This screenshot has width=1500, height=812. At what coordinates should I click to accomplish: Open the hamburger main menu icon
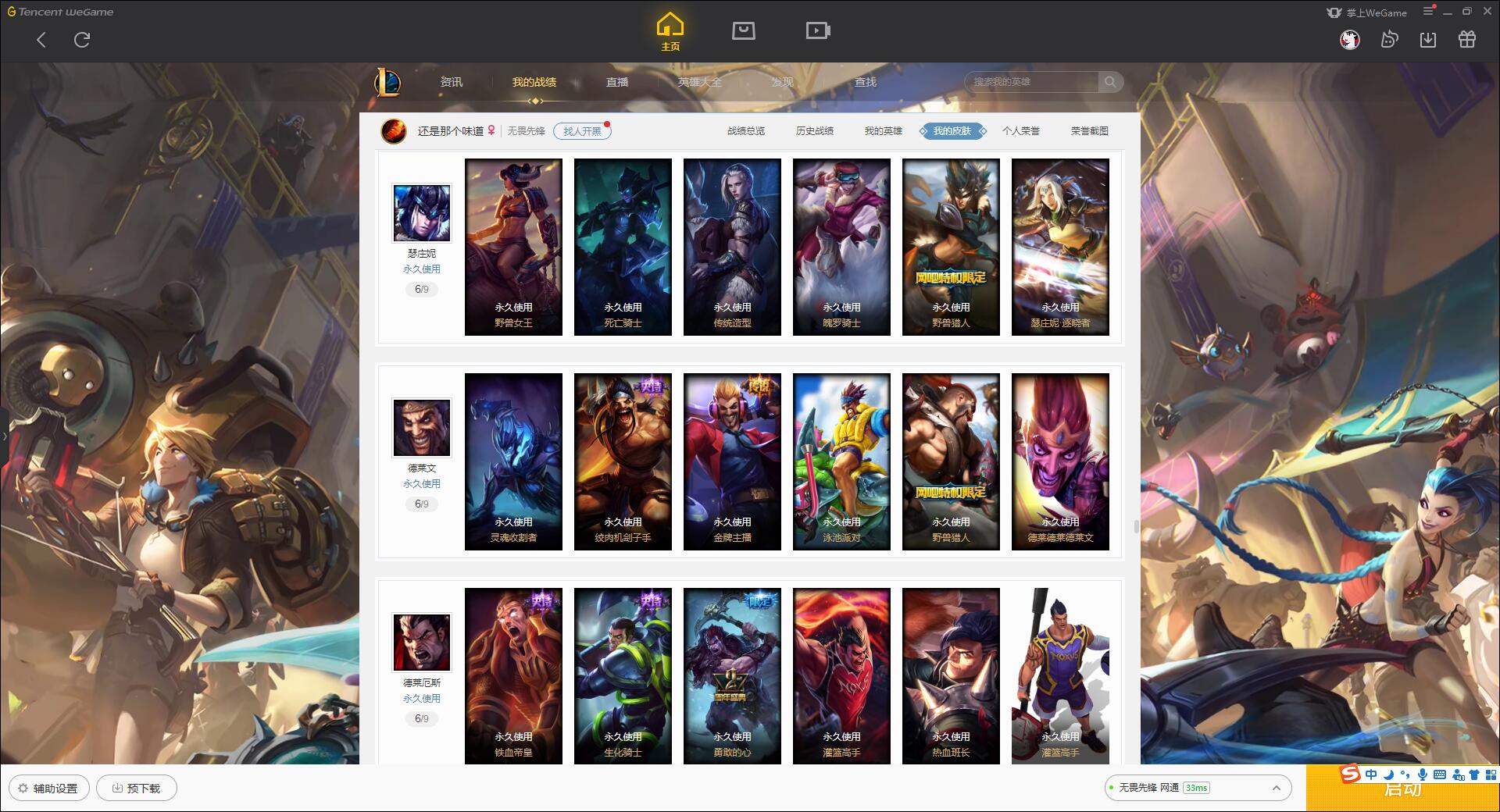point(1428,11)
